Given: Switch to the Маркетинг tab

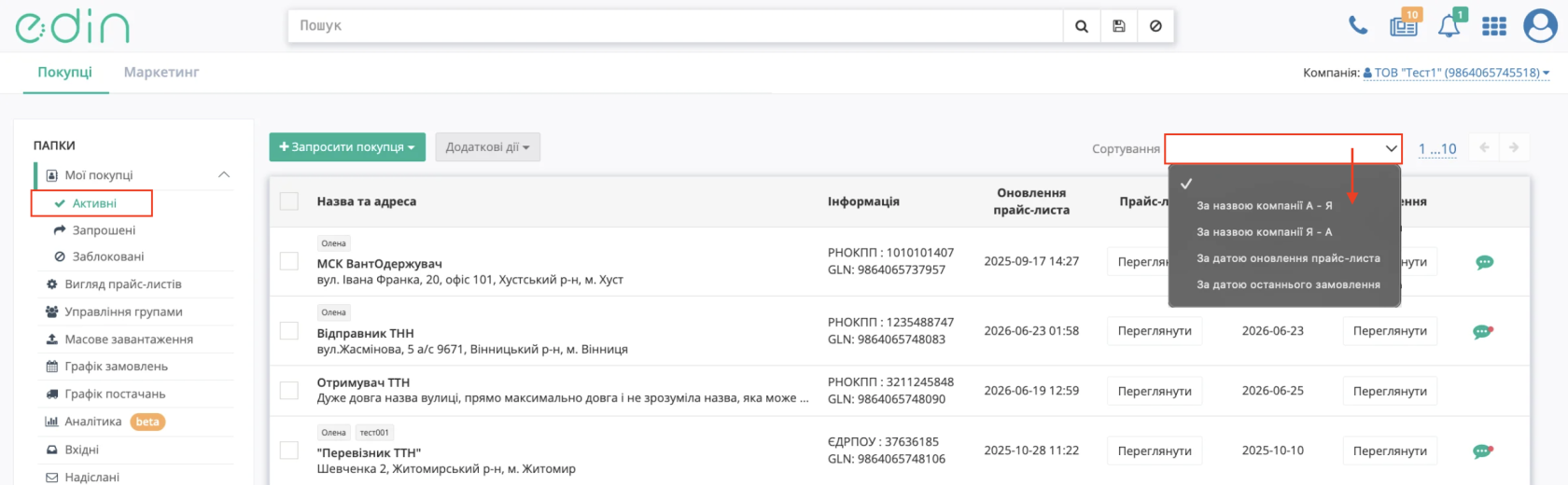Looking at the screenshot, I should point(161,72).
